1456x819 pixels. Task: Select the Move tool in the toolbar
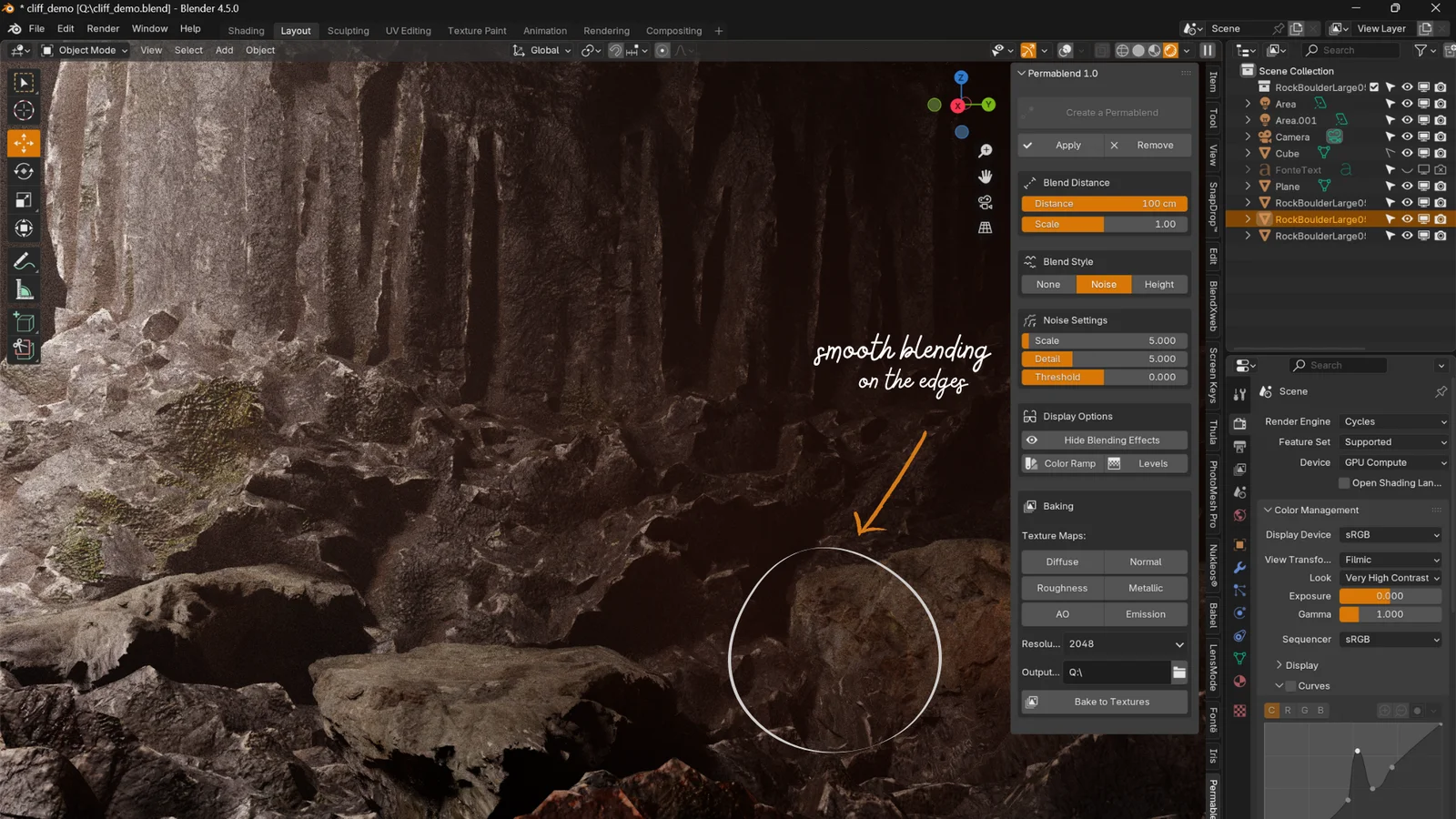tap(24, 142)
